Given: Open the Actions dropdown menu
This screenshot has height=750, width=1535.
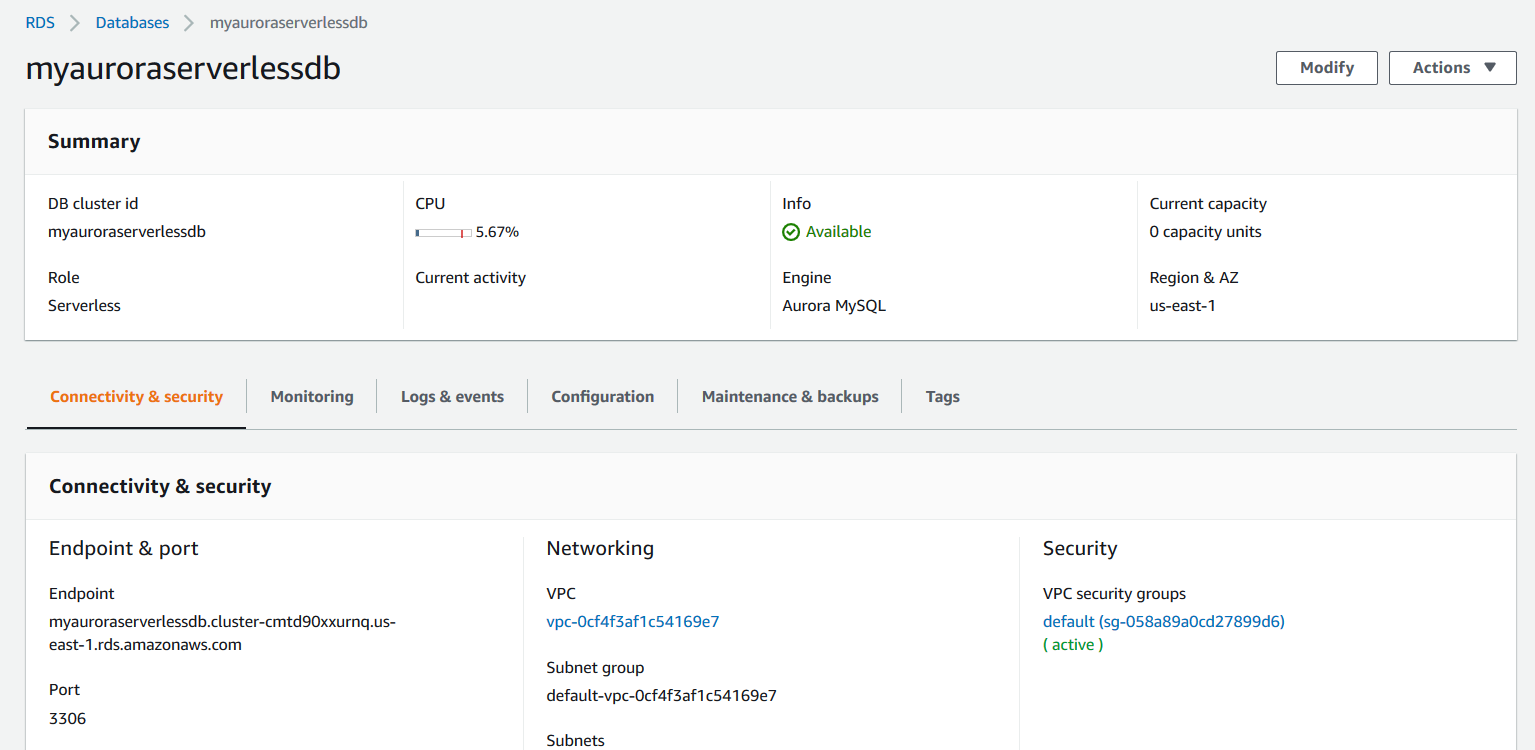Looking at the screenshot, I should pos(1452,68).
